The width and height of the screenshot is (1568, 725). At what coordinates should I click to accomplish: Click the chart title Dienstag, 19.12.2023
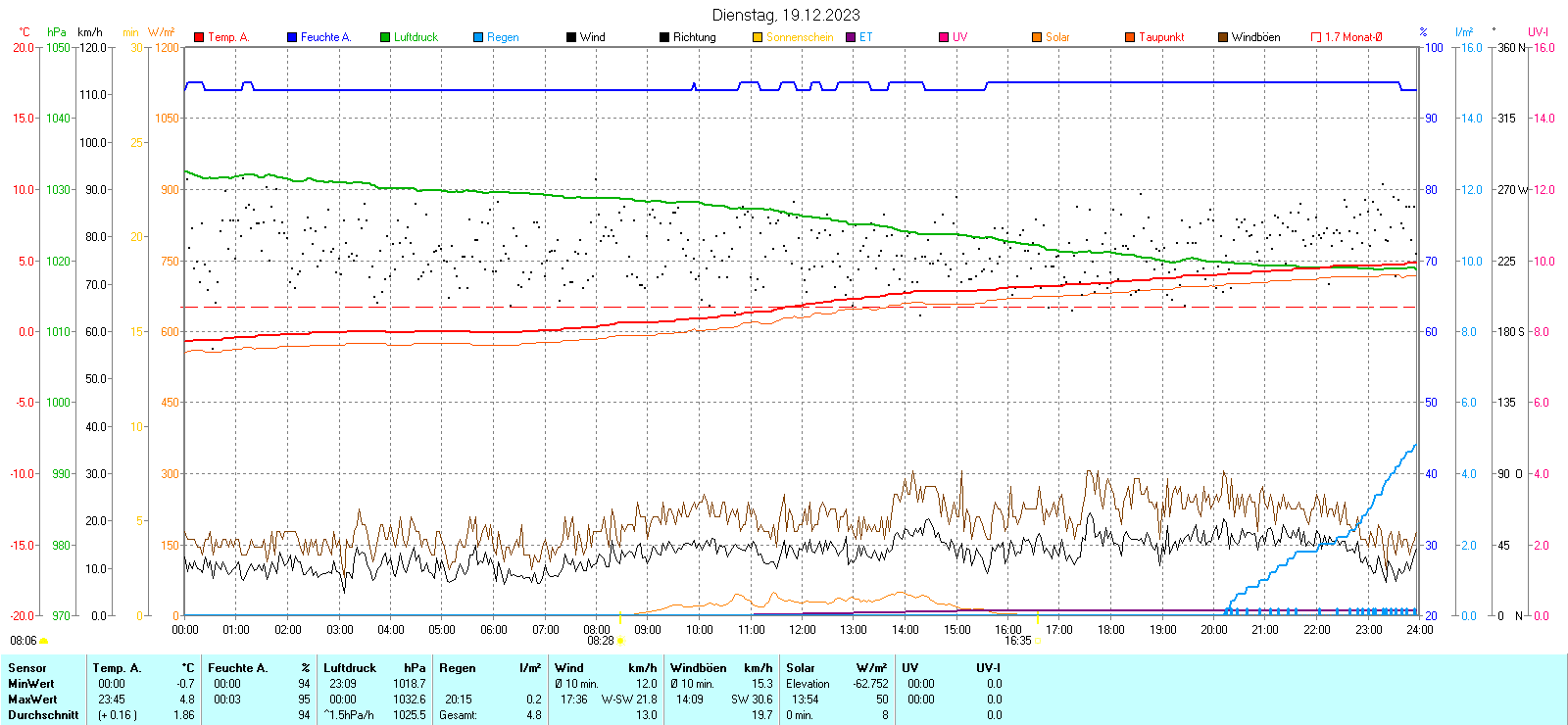coord(785,15)
